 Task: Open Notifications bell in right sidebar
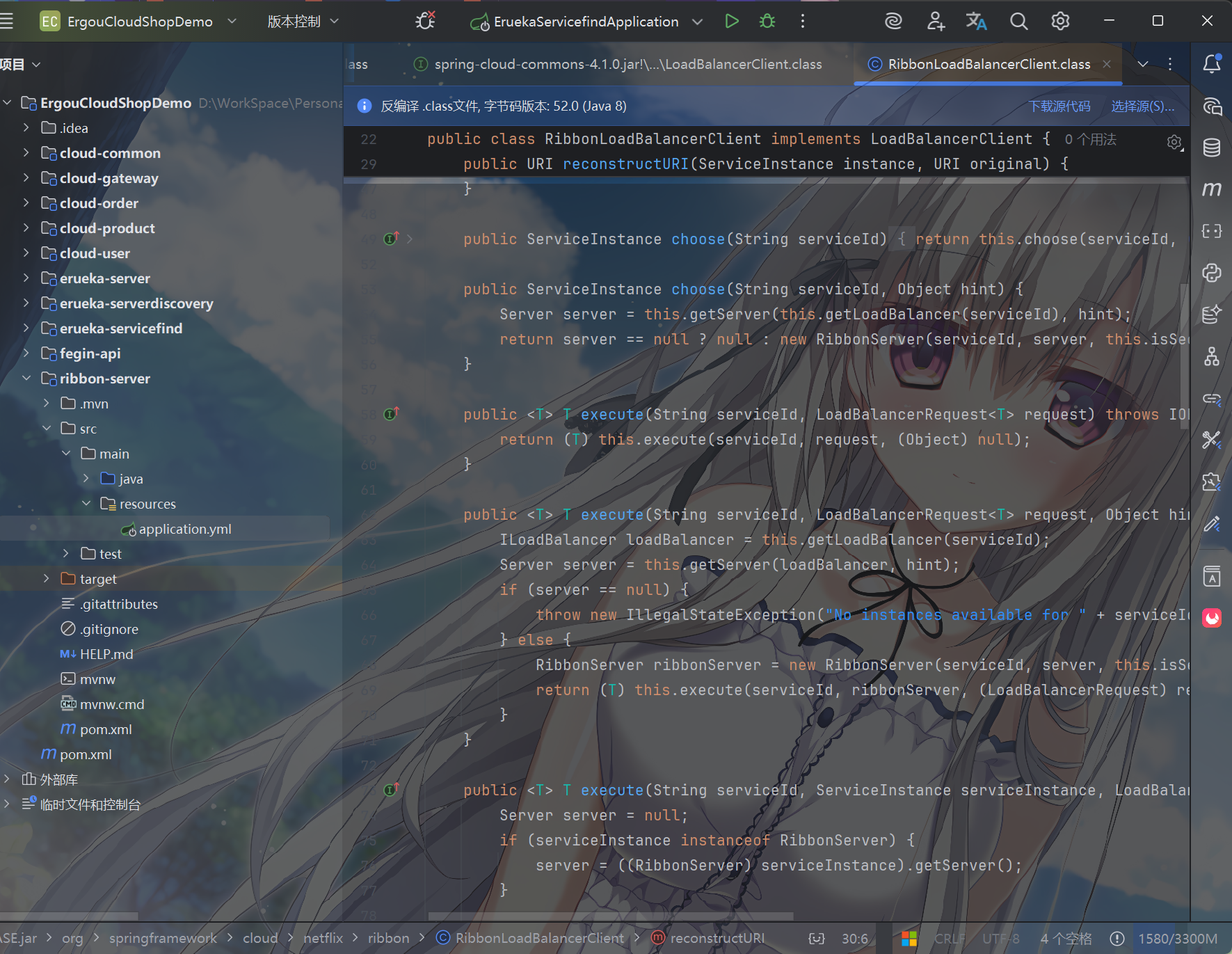(x=1212, y=64)
